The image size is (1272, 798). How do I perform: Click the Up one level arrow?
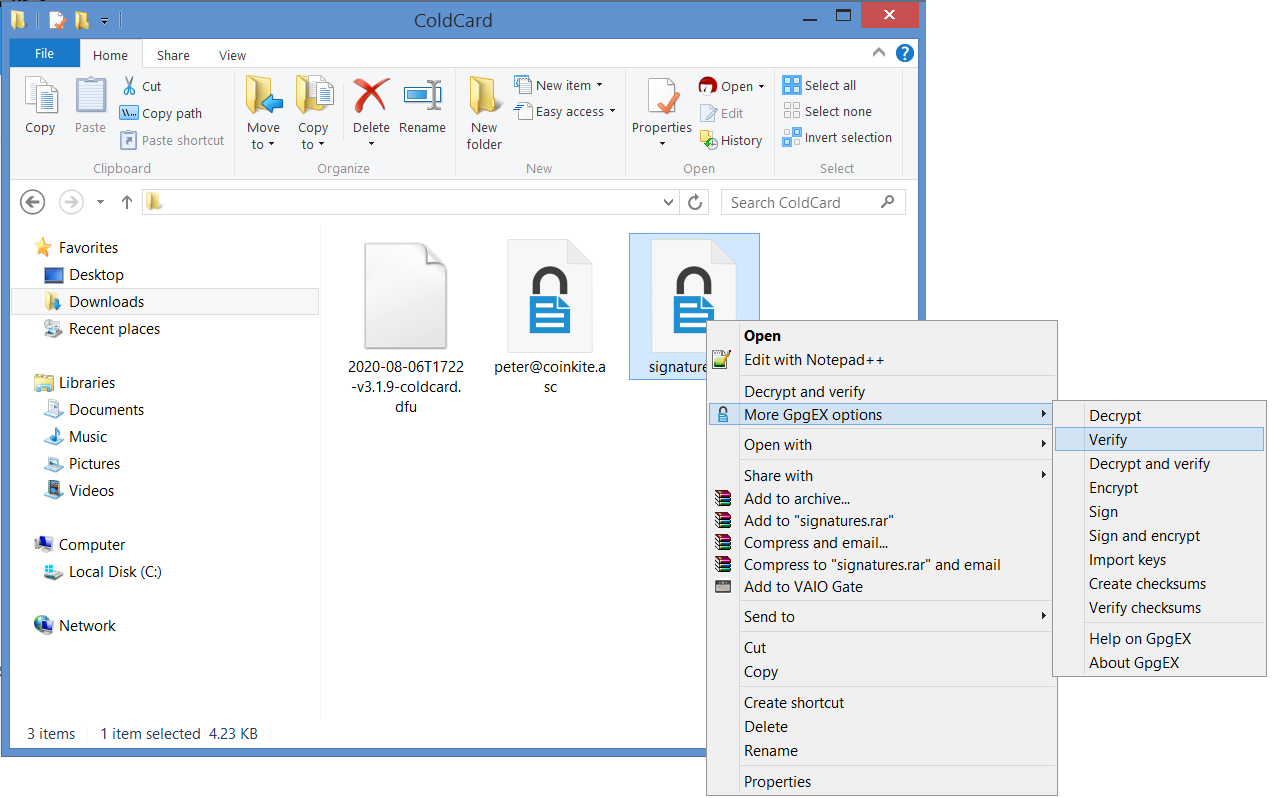click(127, 202)
